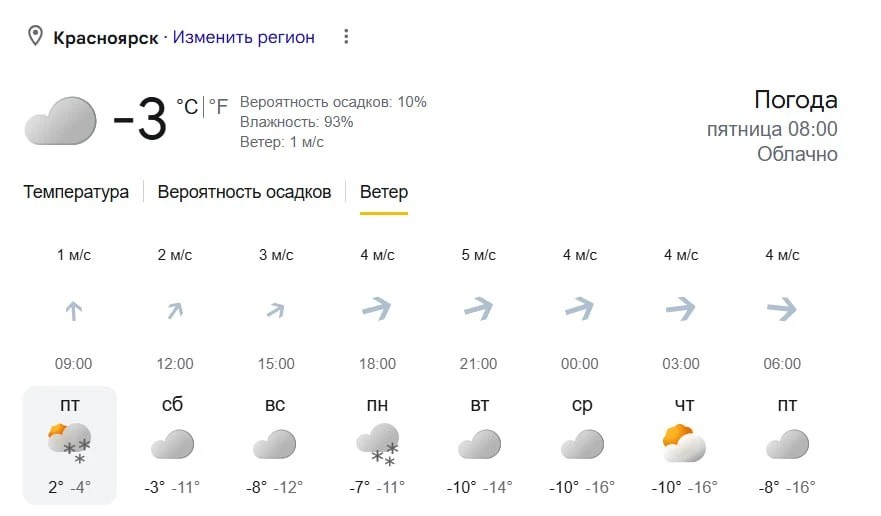This screenshot has width=881, height=516.
Task: Click the large cloudy current weather icon
Action: click(61, 120)
